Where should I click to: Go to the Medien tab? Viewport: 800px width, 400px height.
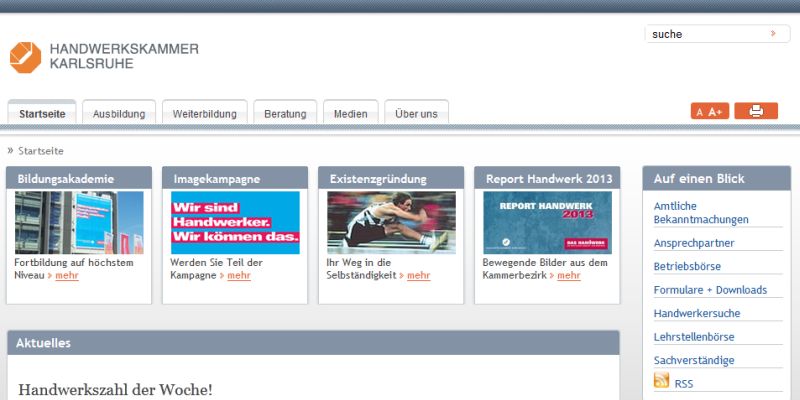coord(351,112)
